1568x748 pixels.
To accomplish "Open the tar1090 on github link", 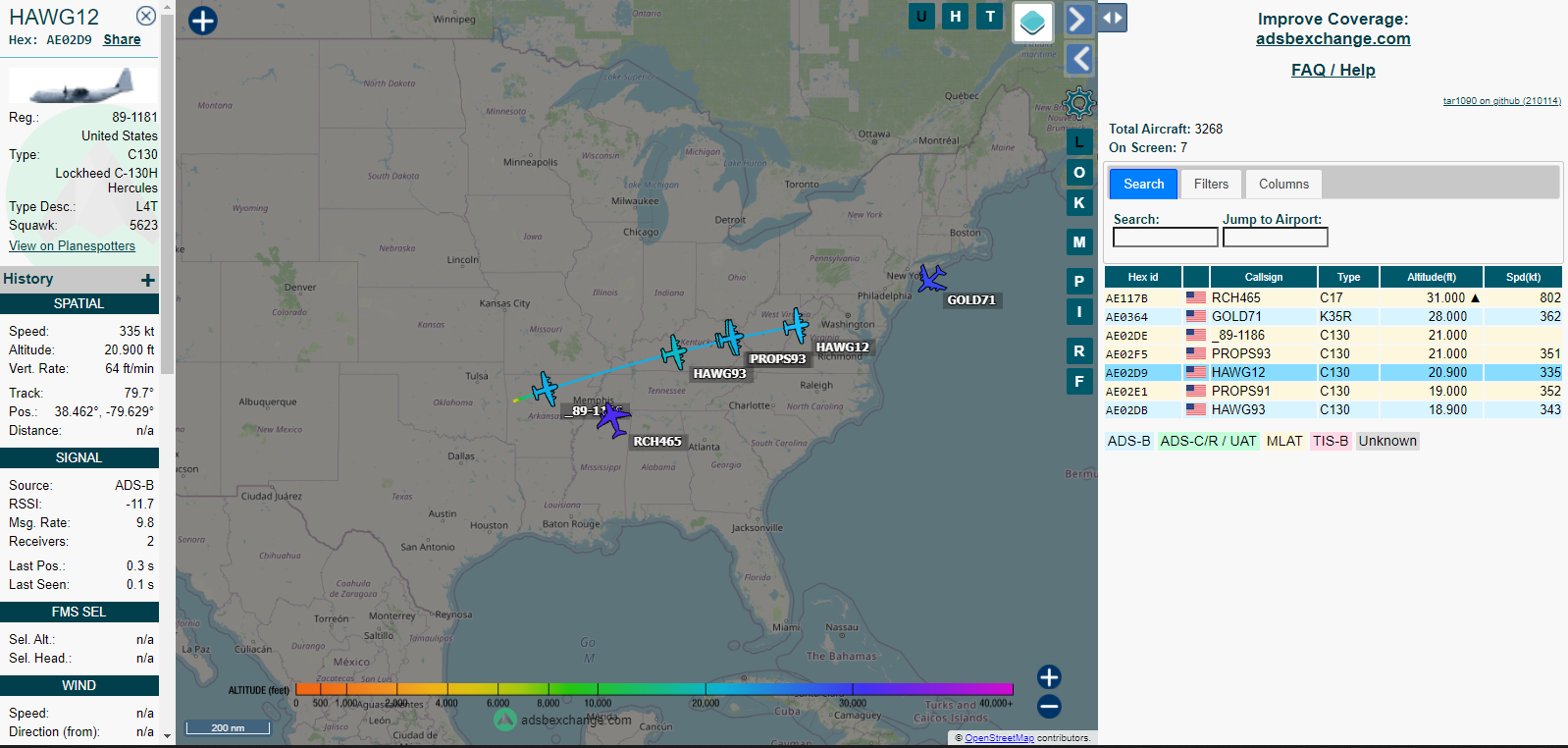I will (1501, 101).
